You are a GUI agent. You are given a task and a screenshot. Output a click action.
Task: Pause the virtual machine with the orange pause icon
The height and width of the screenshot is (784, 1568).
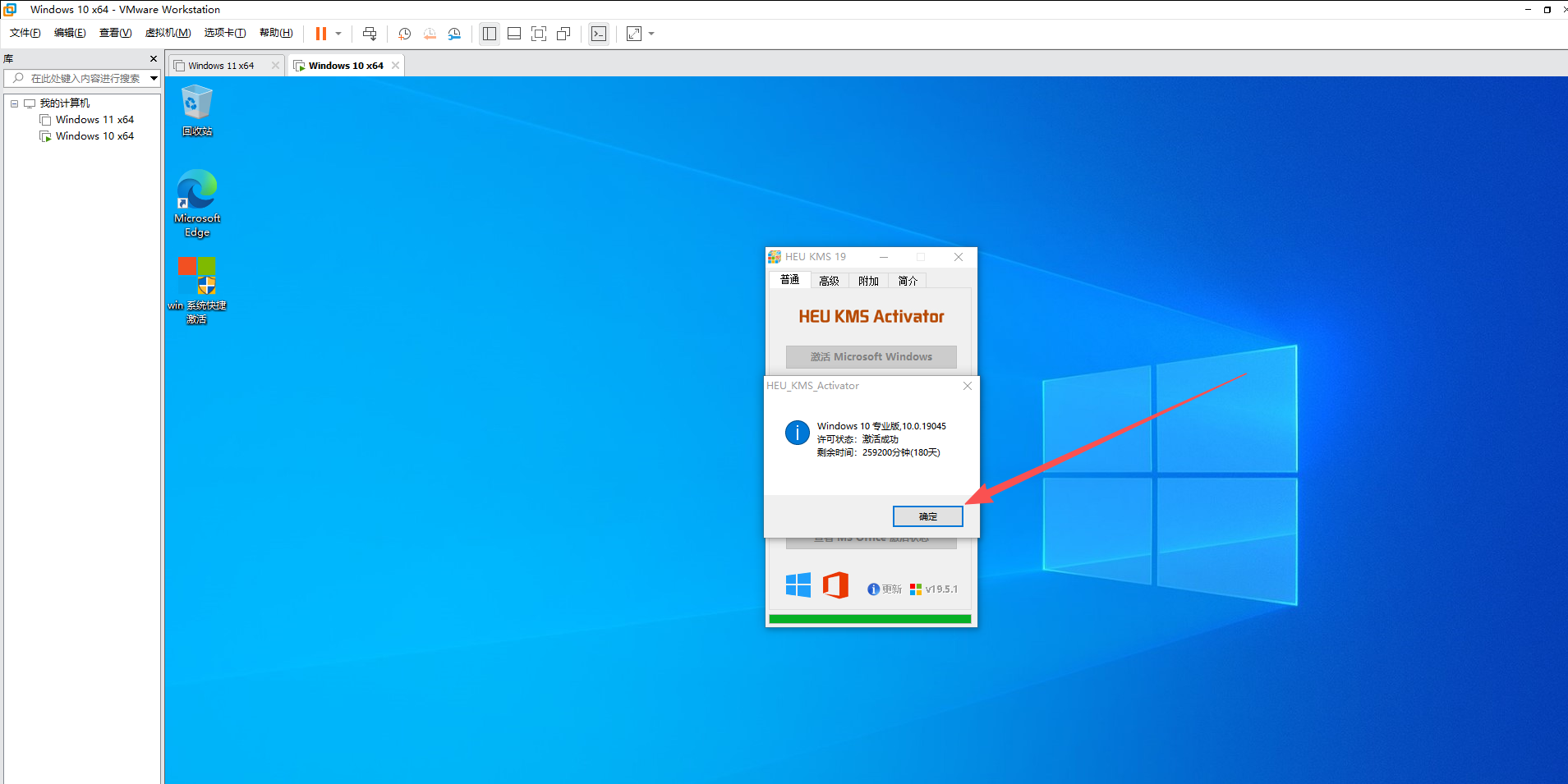[321, 34]
